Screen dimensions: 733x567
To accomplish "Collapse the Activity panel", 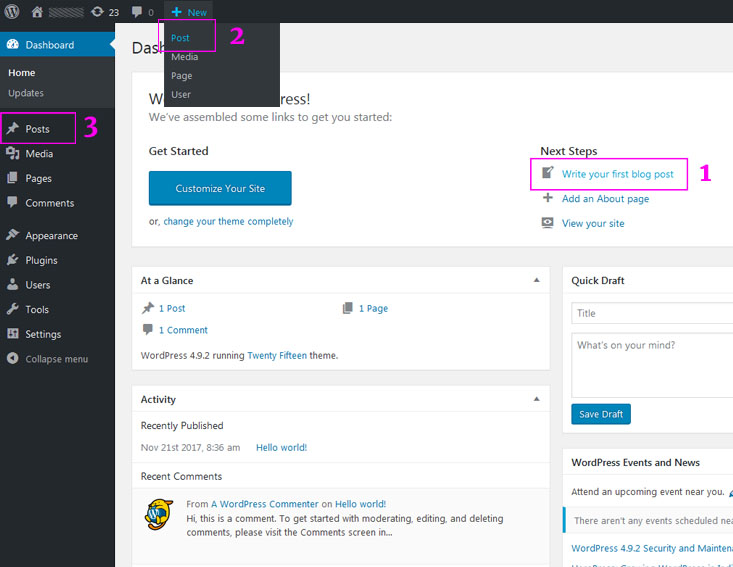I will [537, 399].
